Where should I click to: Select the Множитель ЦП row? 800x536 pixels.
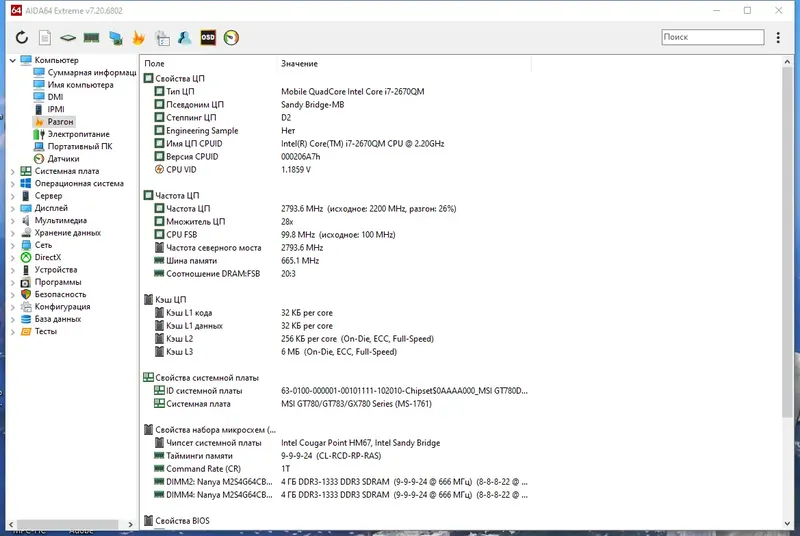335,221
